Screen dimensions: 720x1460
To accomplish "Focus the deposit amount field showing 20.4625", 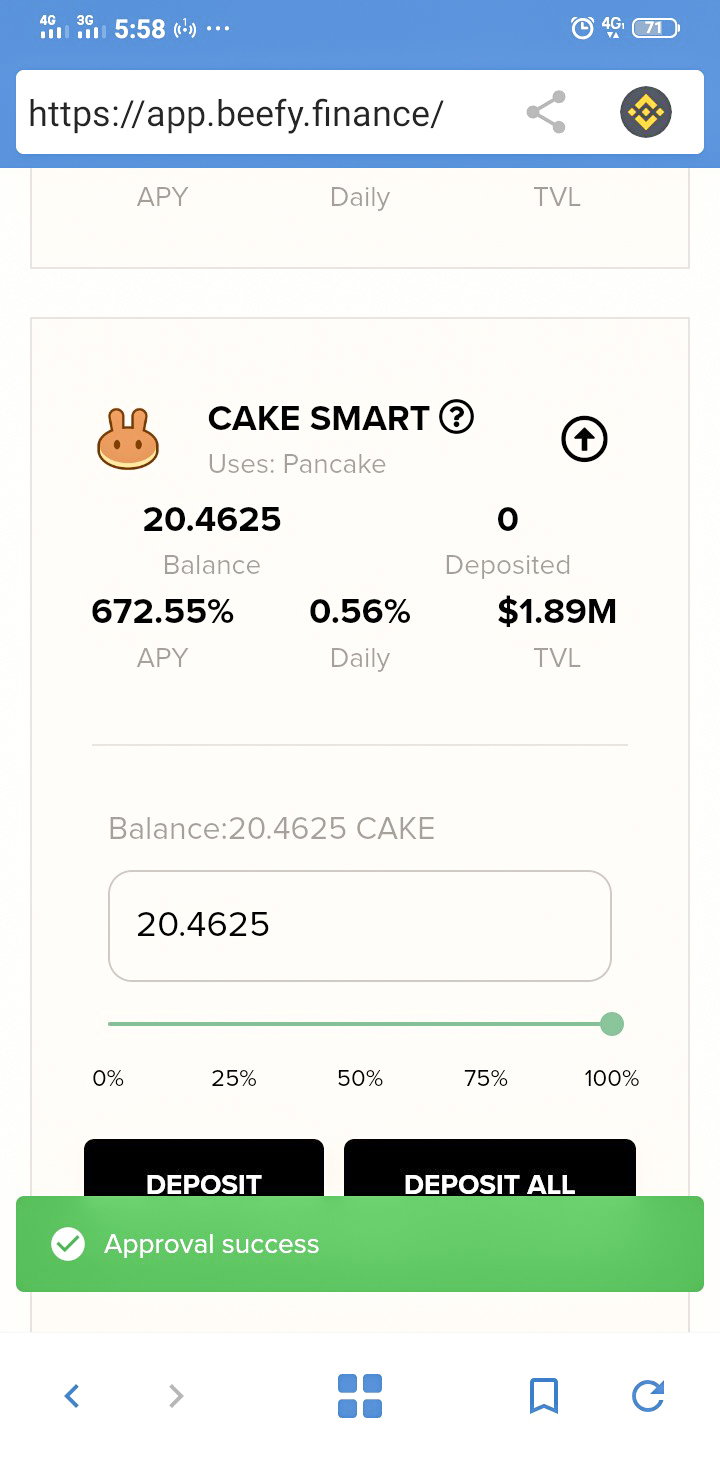I will click(x=360, y=926).
